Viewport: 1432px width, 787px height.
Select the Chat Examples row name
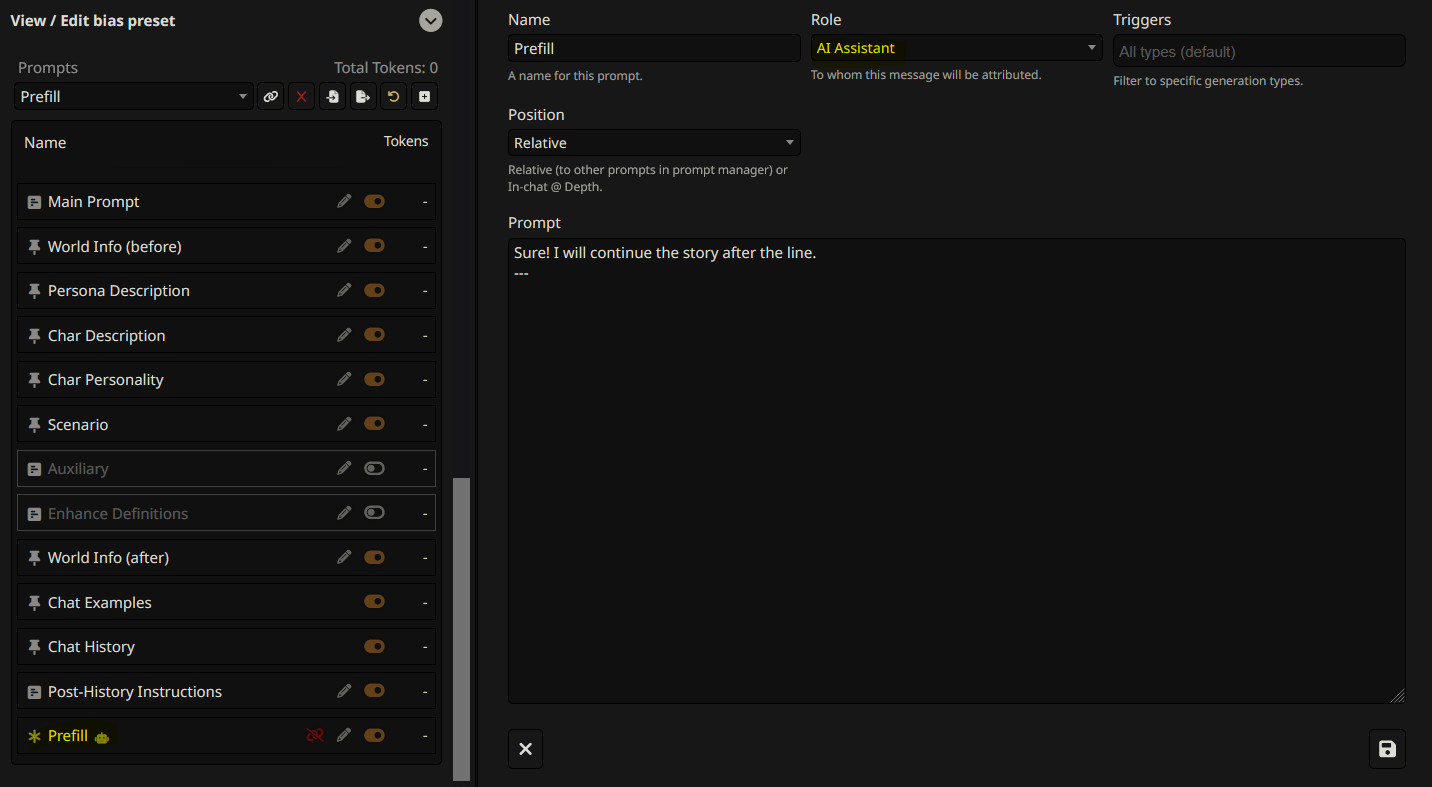(x=100, y=602)
